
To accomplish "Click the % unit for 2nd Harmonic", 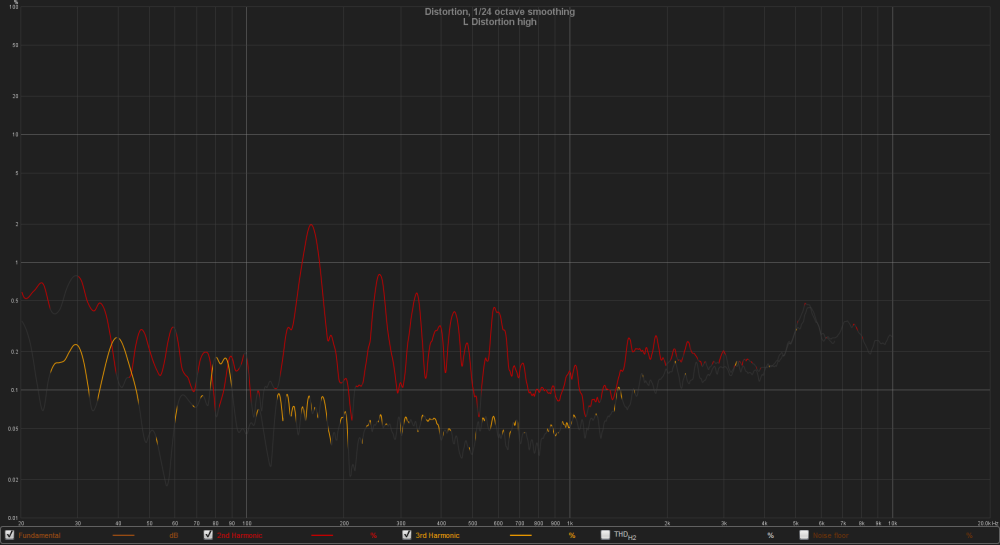I will pos(374,535).
